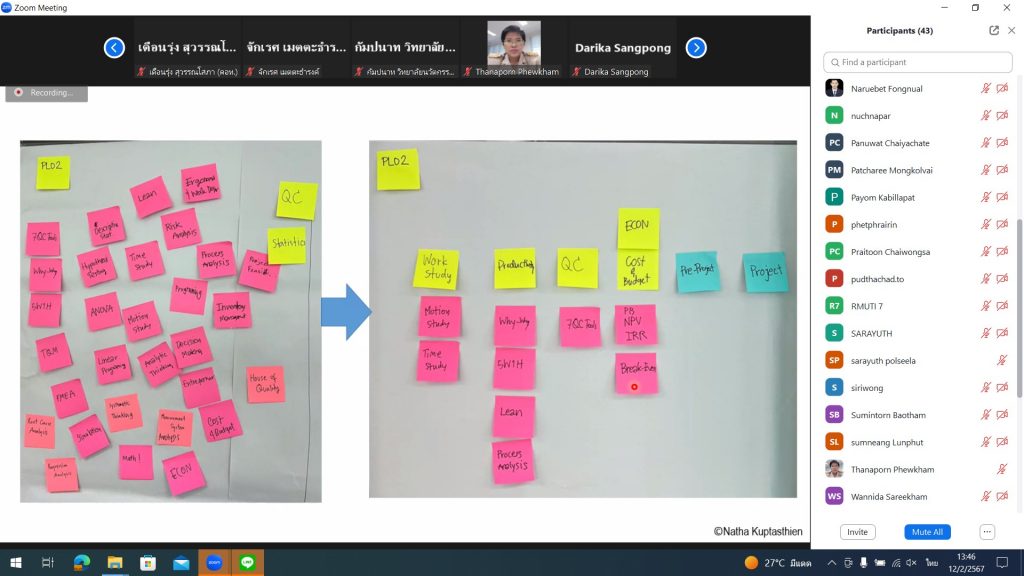The height and width of the screenshot is (576, 1024).
Task: Click the Find a participant search box
Action: pyautogui.click(x=917, y=62)
